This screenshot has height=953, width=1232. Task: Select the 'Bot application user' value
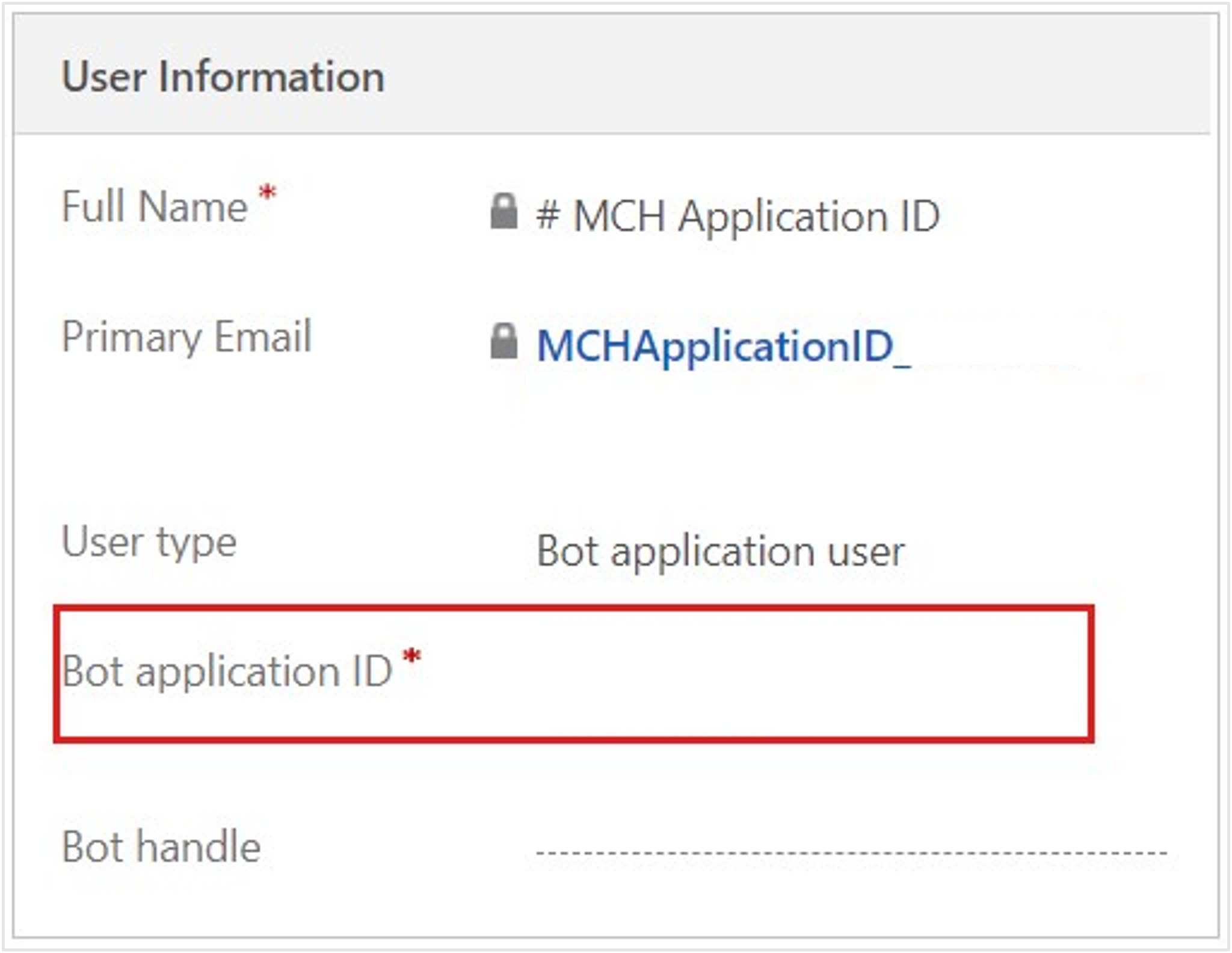[x=720, y=550]
